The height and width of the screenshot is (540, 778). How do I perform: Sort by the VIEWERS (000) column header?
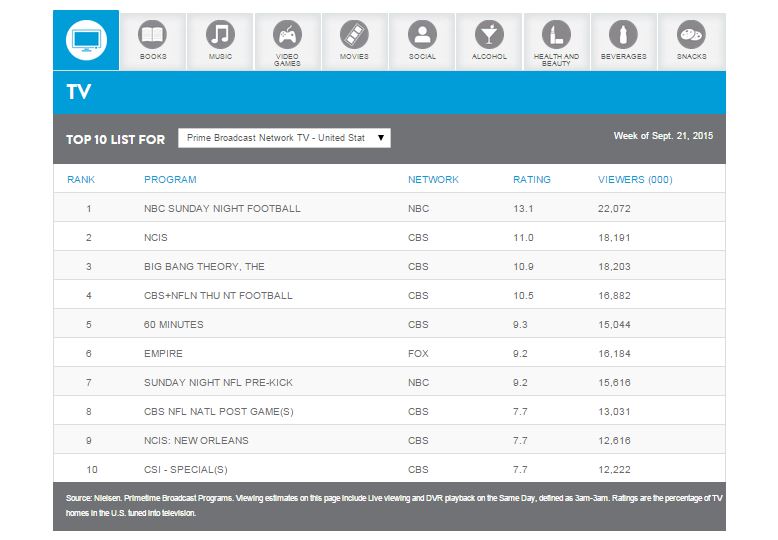pos(635,180)
